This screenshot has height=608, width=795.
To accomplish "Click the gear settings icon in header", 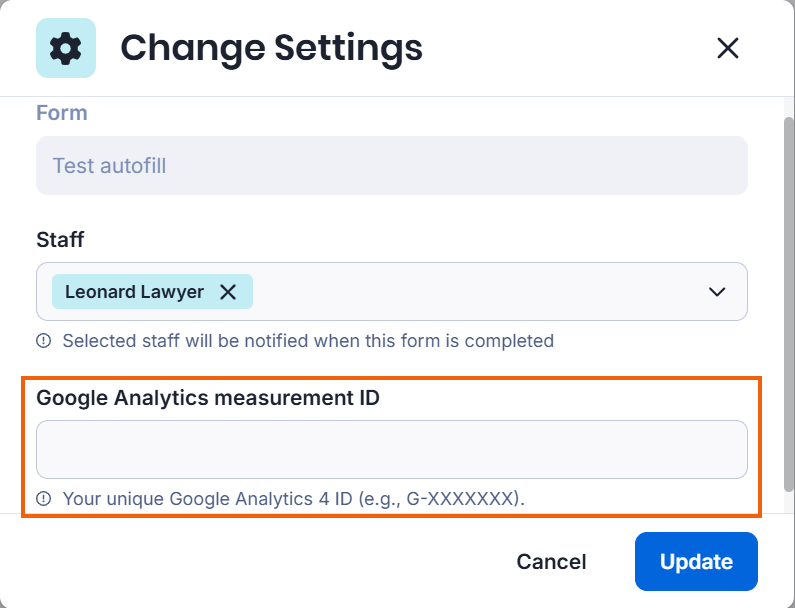I will click(x=66, y=48).
